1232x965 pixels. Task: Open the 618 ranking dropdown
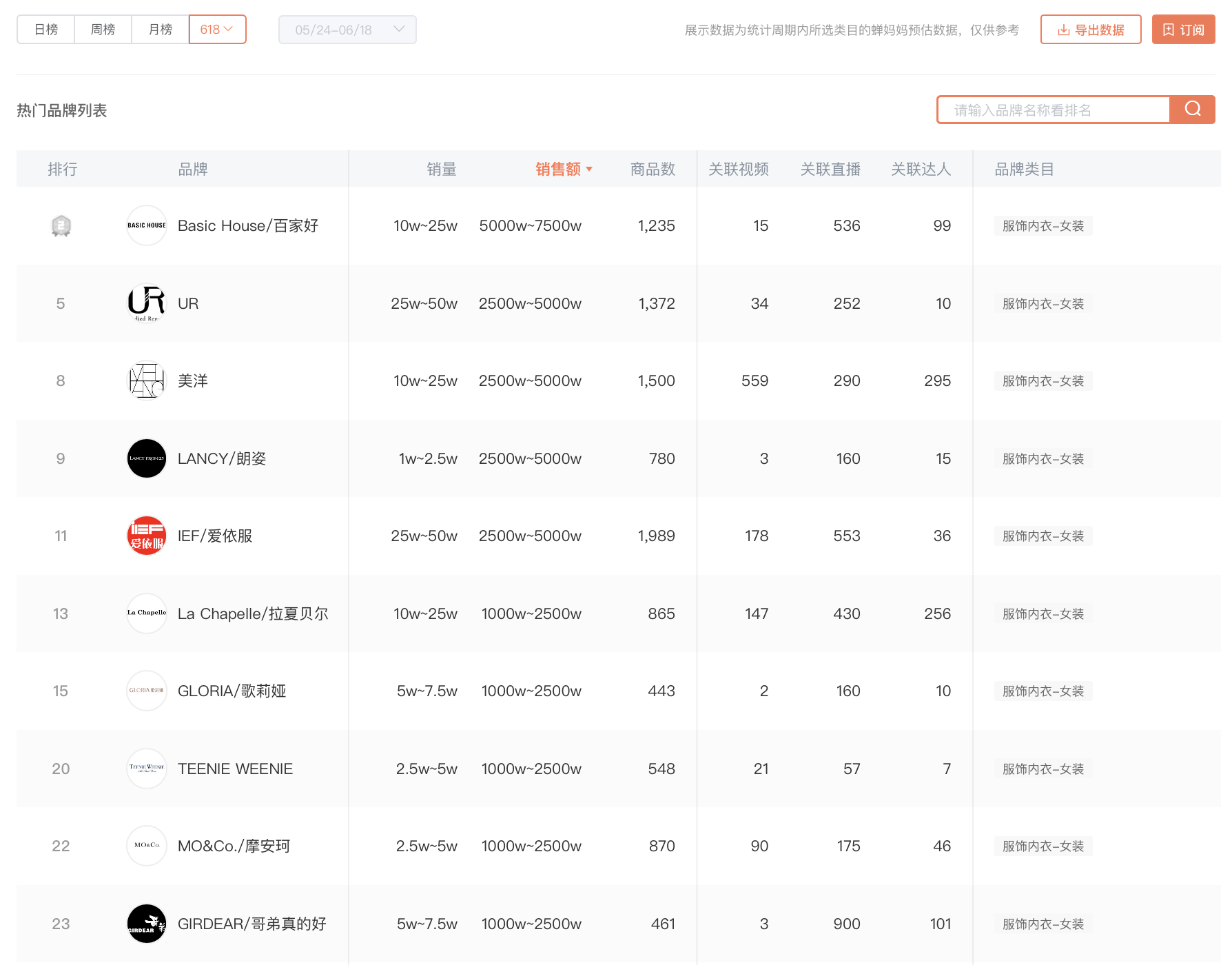pyautogui.click(x=217, y=30)
